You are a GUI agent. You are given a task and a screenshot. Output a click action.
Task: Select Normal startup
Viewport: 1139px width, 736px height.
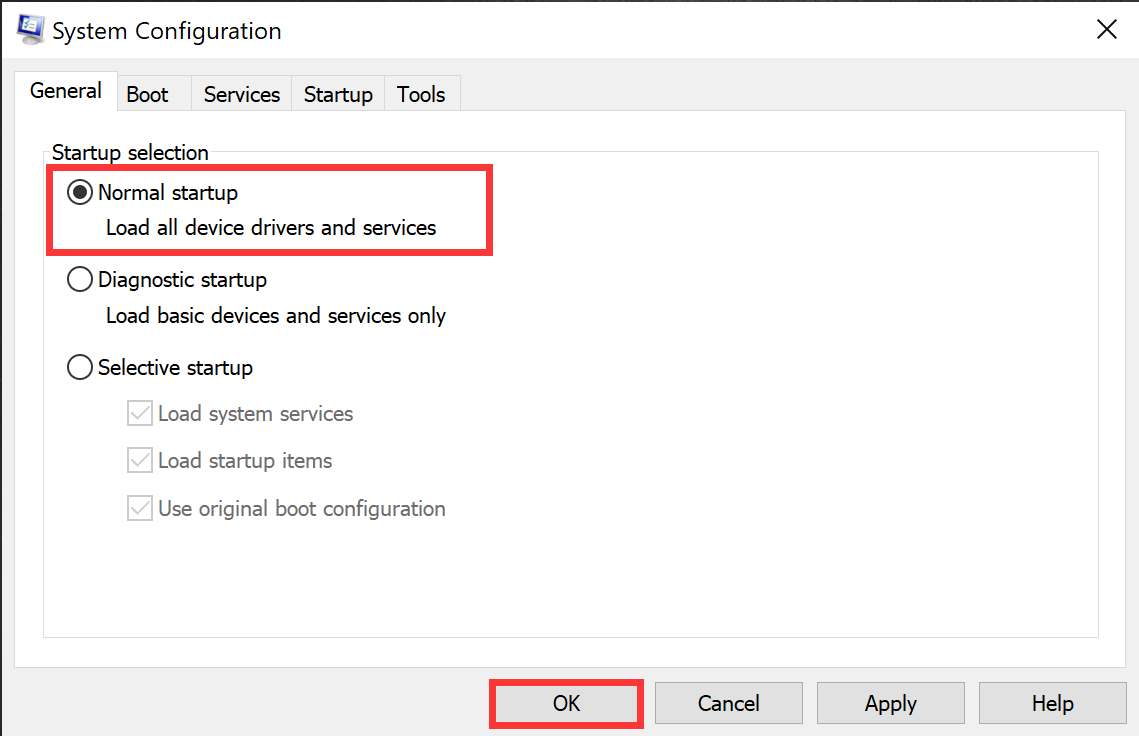pyautogui.click(x=80, y=192)
